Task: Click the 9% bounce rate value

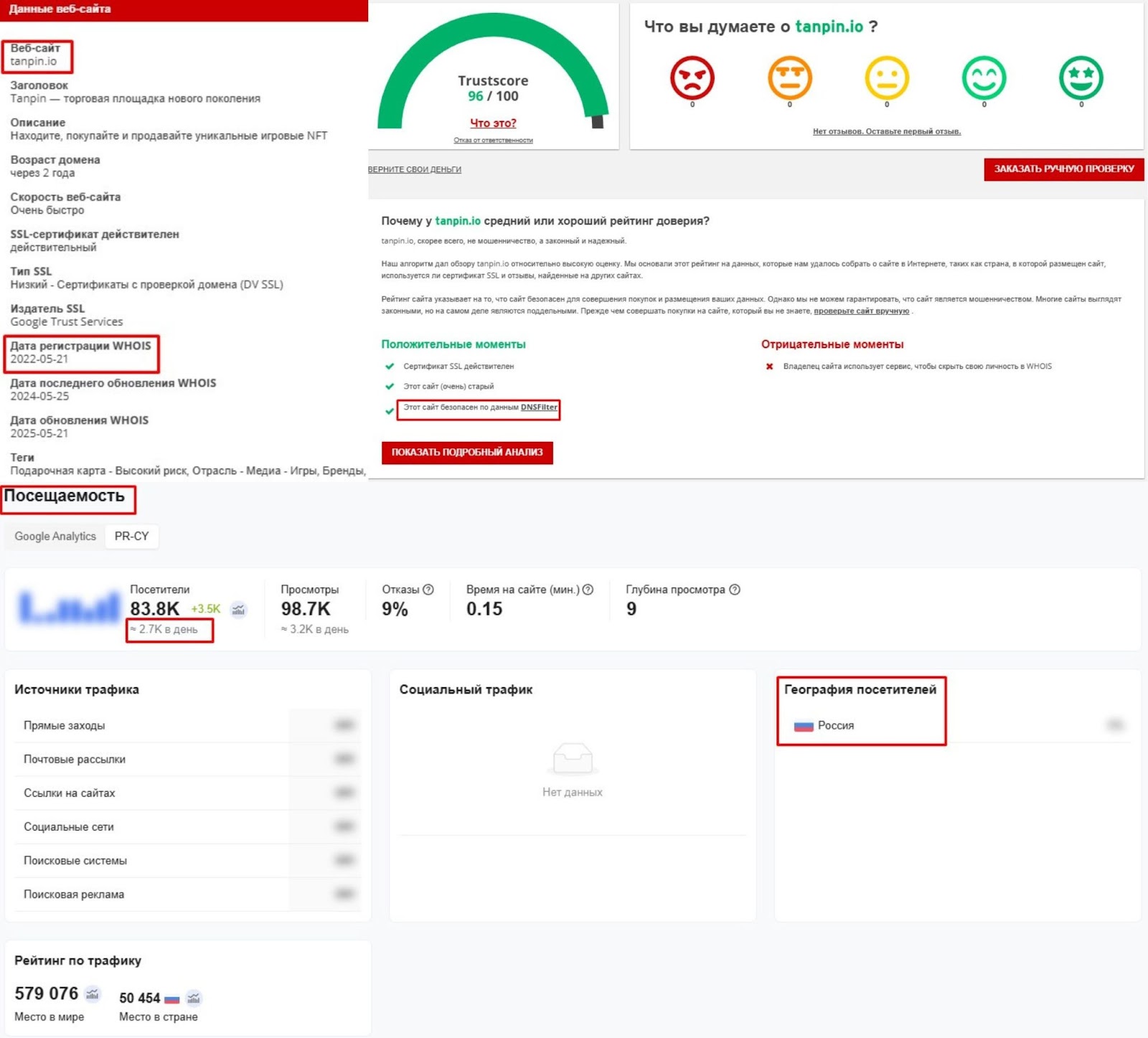Action: tap(395, 609)
